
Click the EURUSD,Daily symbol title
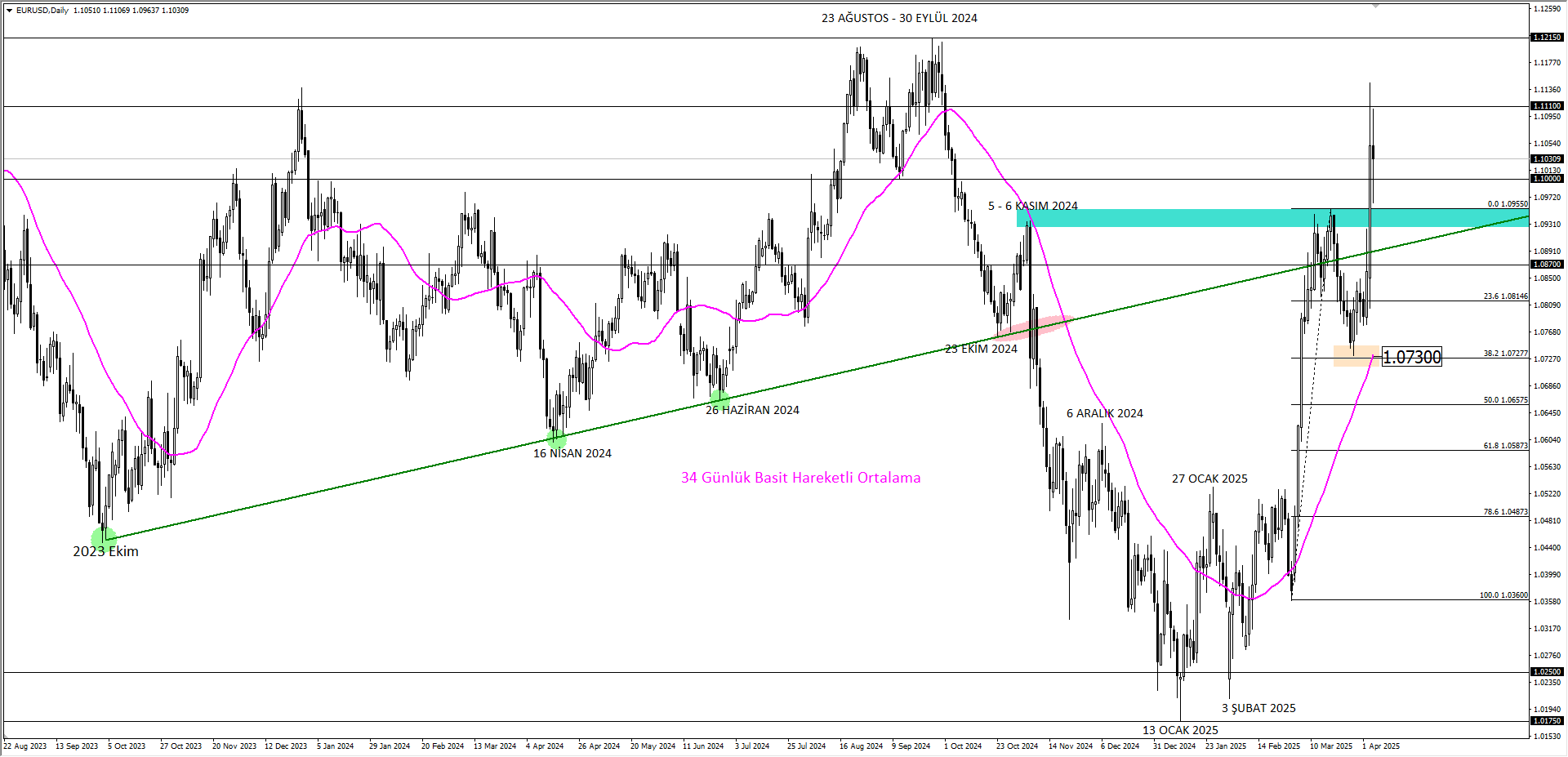42,11
